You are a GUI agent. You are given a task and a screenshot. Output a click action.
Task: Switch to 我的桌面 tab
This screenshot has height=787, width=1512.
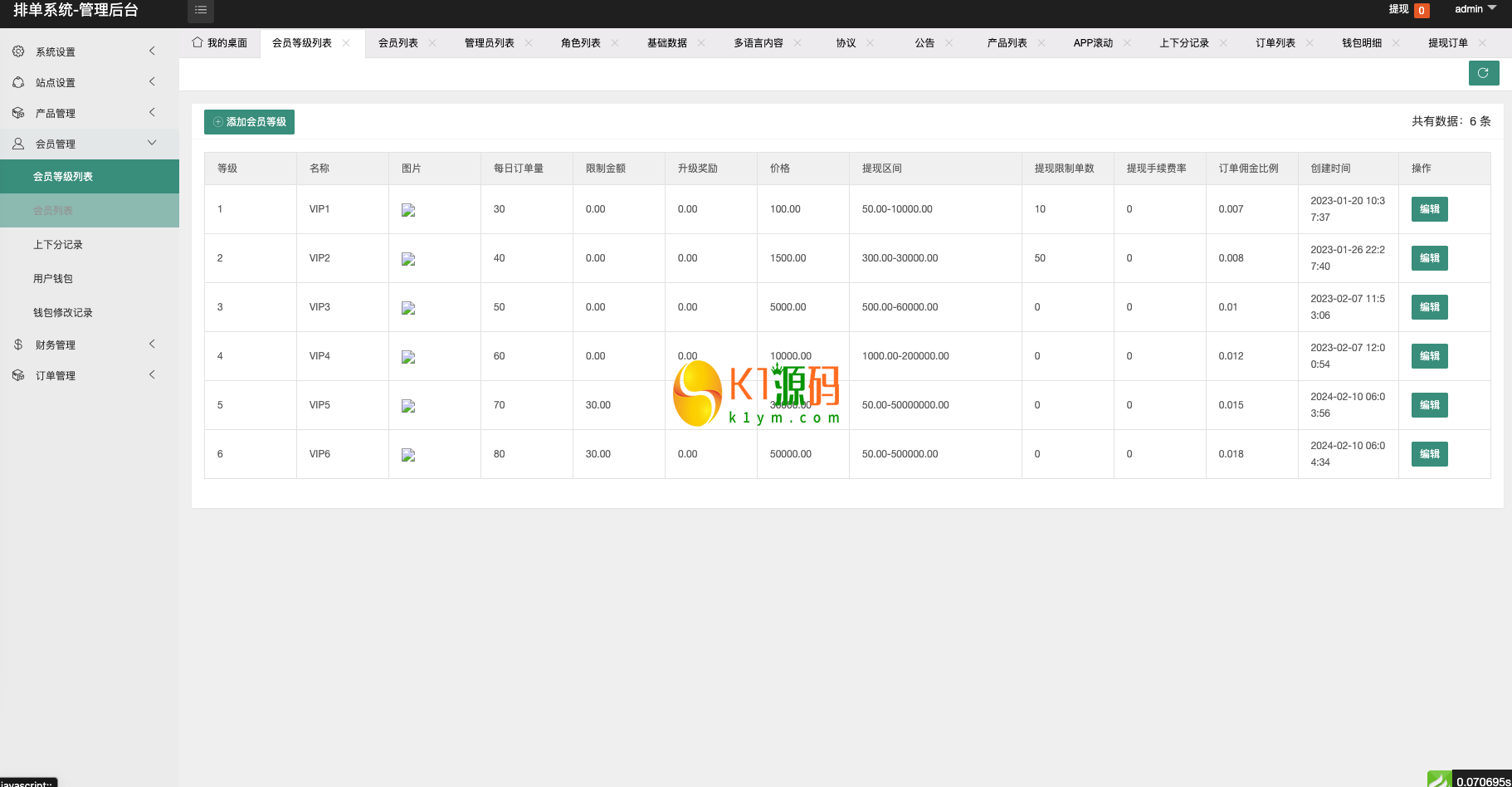[x=220, y=43]
